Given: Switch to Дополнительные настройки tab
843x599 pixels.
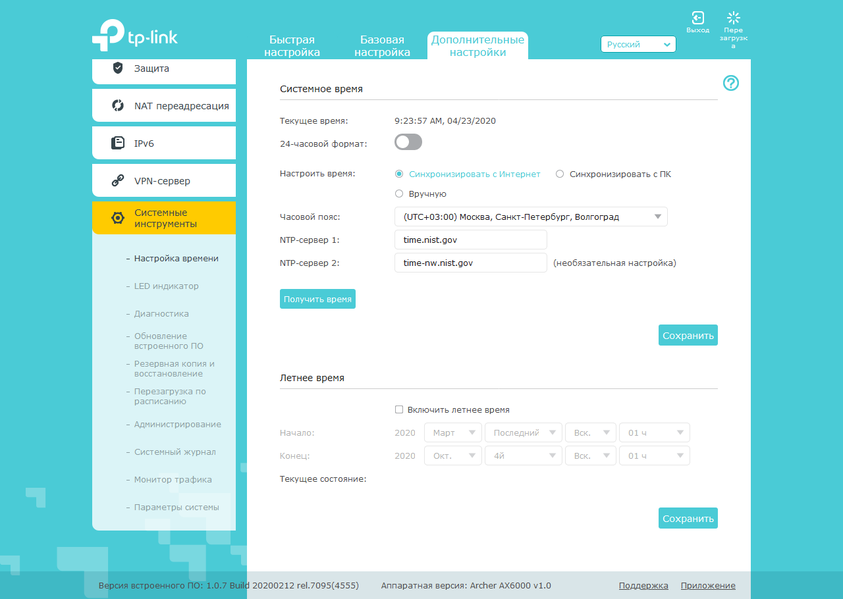Looking at the screenshot, I should [477, 46].
